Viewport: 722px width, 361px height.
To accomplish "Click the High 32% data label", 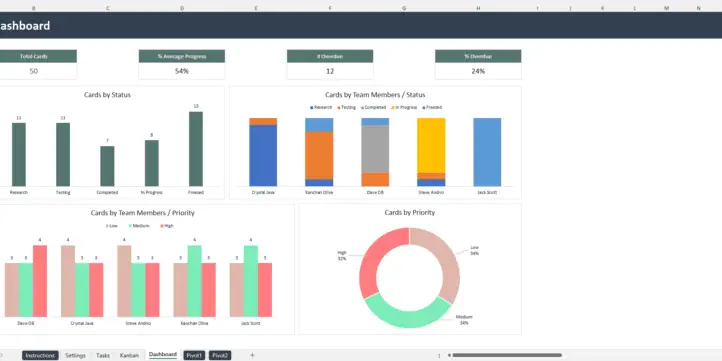I will [342, 256].
